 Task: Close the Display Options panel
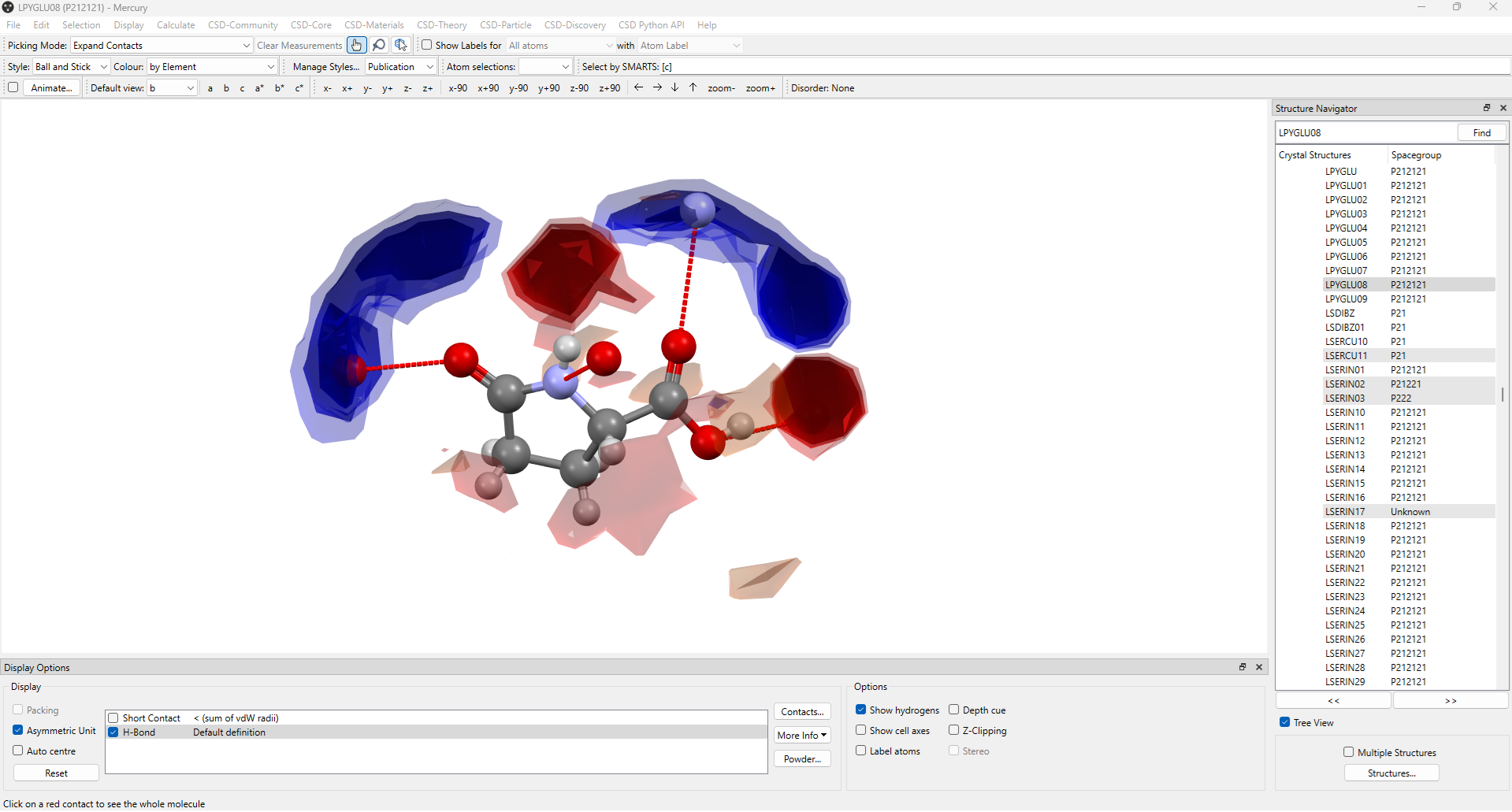(x=1259, y=667)
